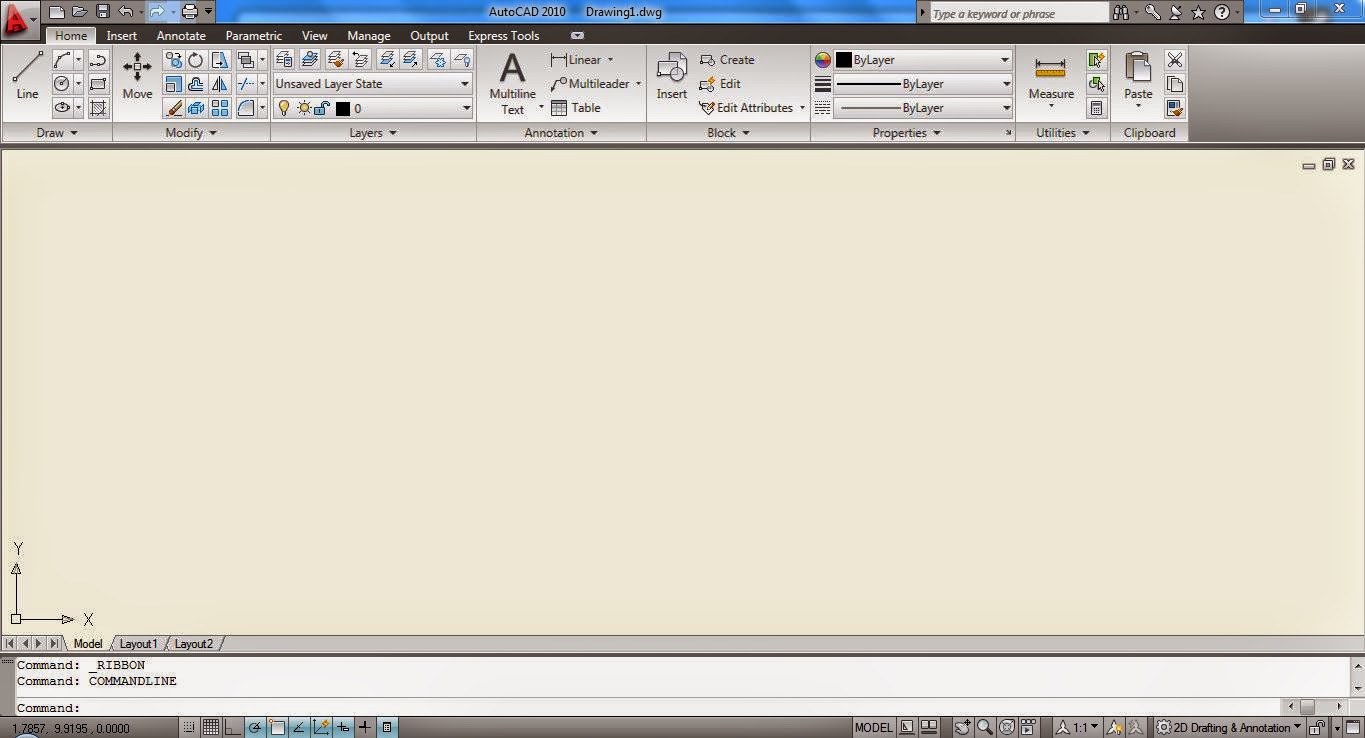Click the command line horizontal scrollbar
The height and width of the screenshot is (738, 1365).
1313,706
